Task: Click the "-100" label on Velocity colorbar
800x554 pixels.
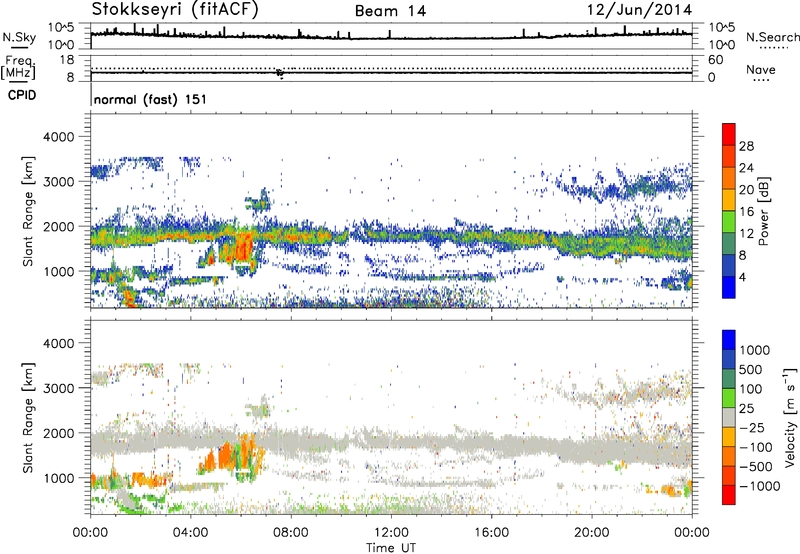Action: (x=756, y=447)
